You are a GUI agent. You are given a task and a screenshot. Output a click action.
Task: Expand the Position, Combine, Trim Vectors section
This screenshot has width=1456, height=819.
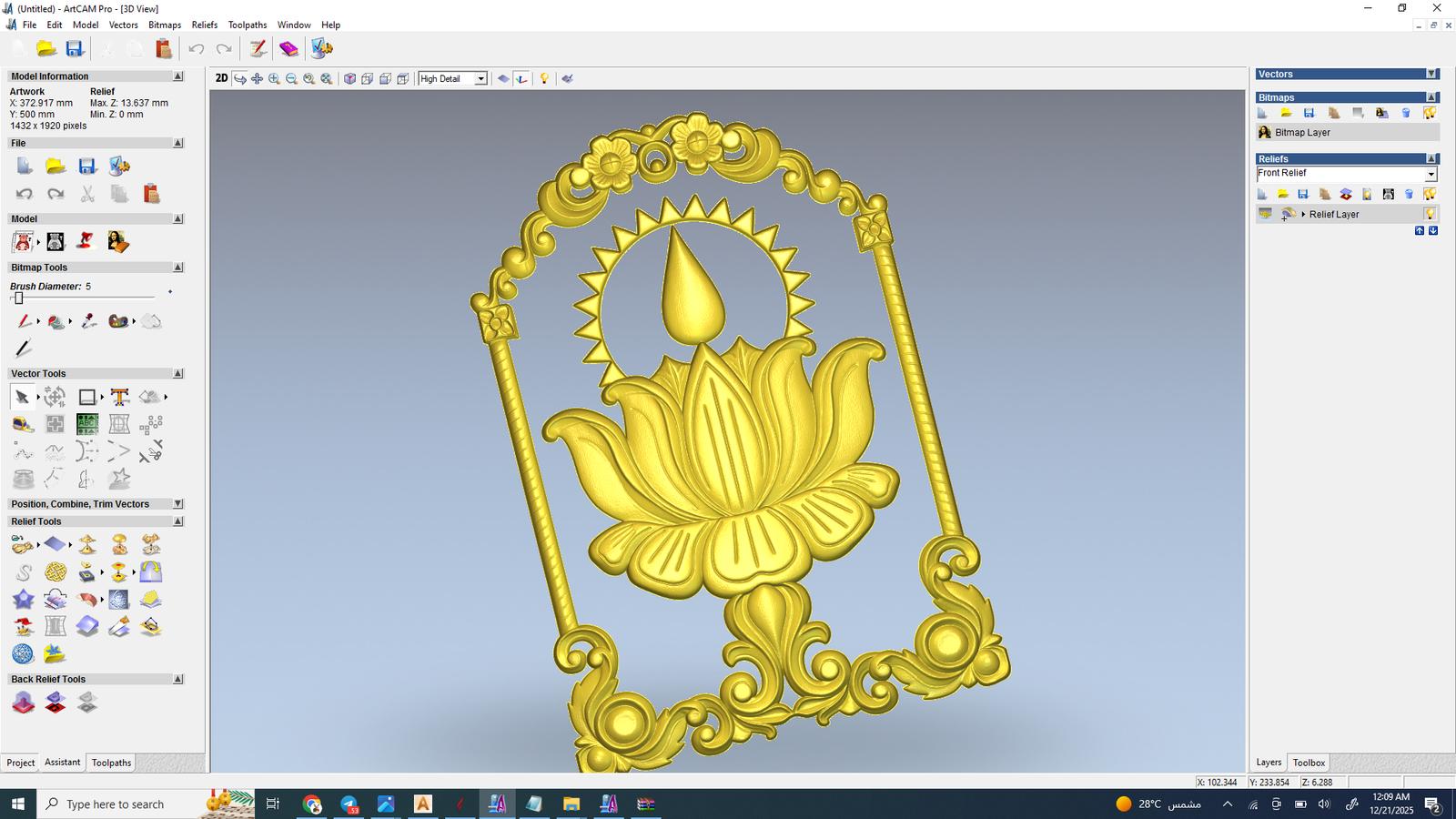[x=178, y=504]
